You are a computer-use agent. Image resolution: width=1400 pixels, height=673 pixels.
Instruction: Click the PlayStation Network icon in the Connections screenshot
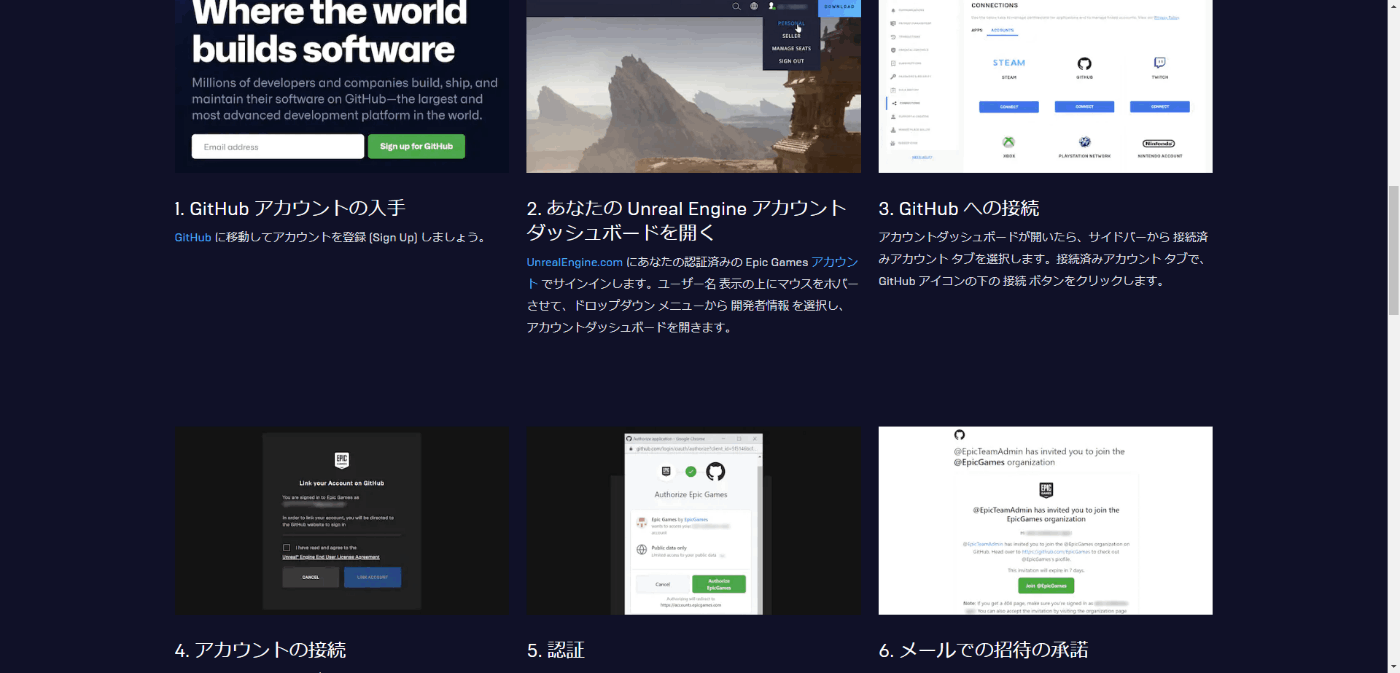(x=1084, y=142)
